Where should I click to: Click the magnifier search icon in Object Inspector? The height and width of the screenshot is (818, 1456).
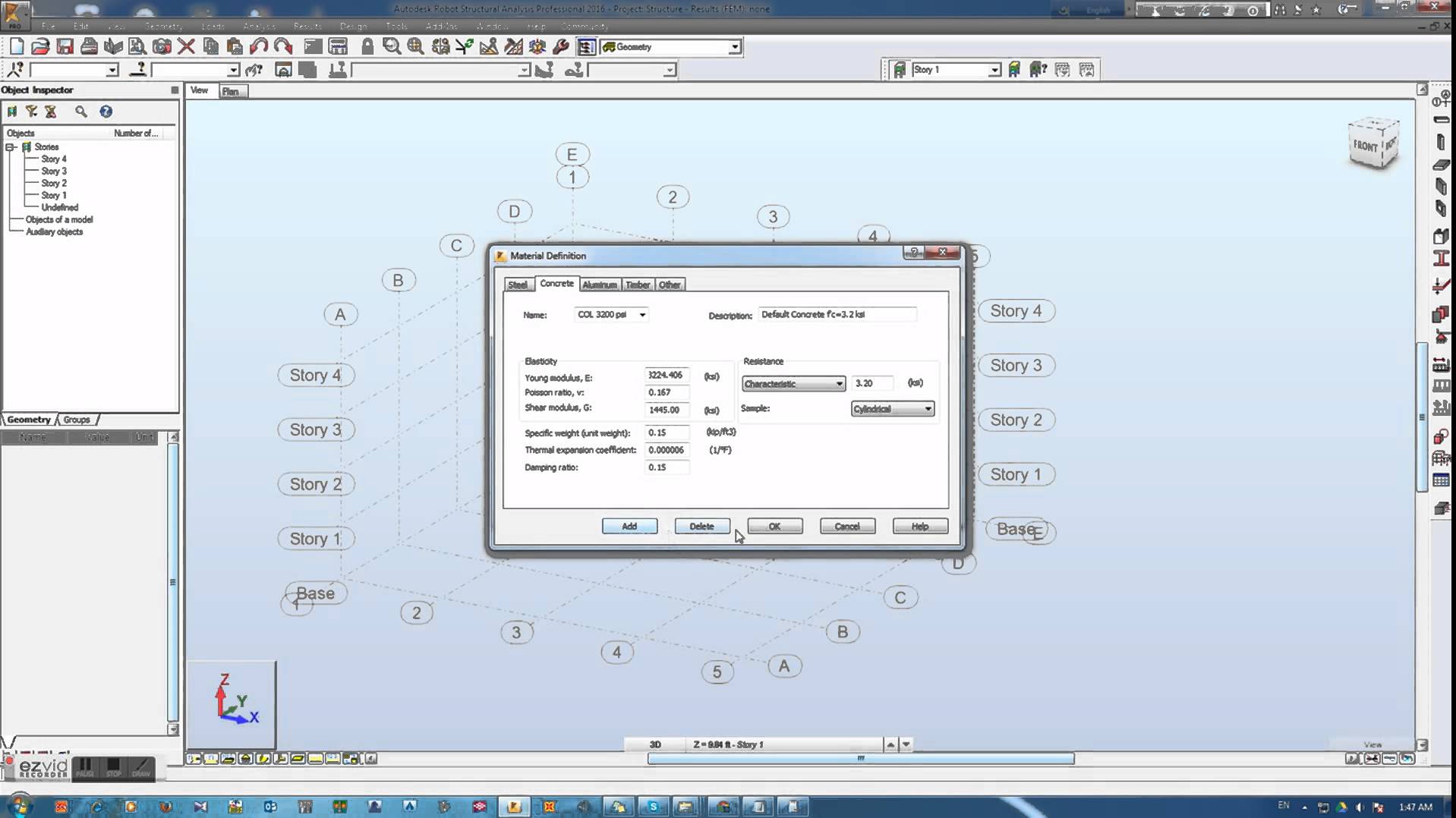point(81,112)
